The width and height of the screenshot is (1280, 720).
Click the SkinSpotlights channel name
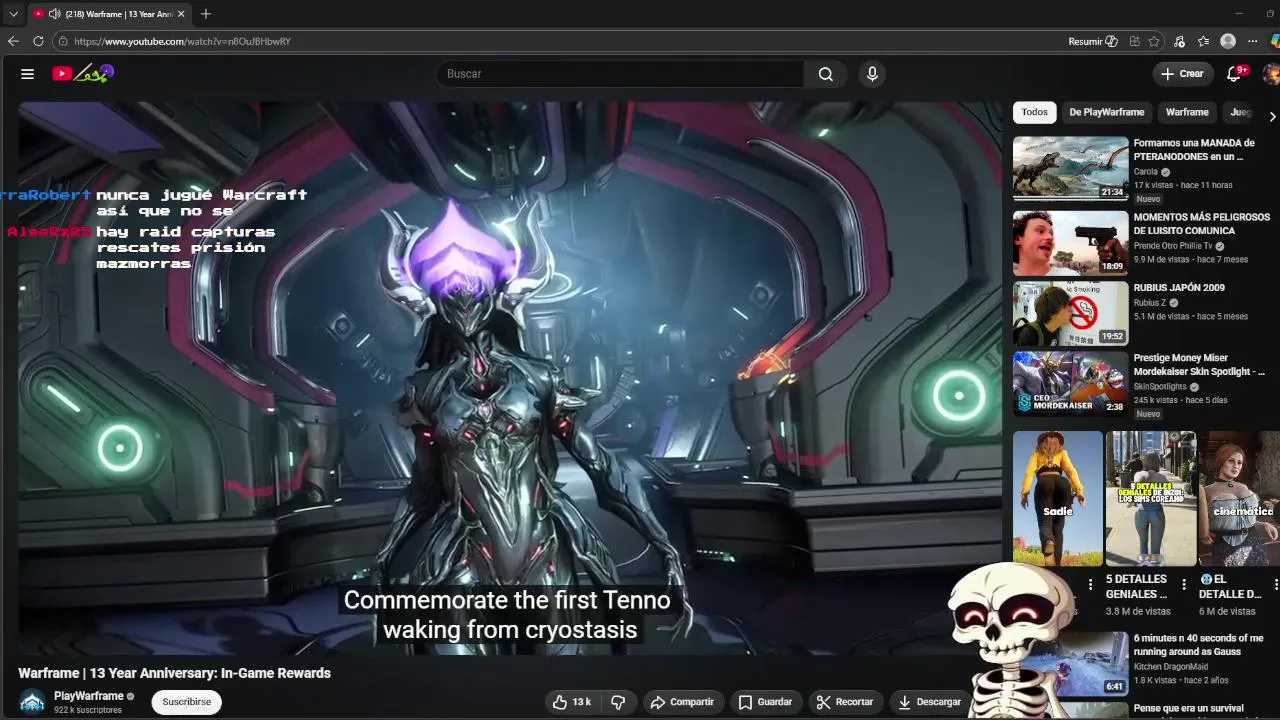(1160, 387)
